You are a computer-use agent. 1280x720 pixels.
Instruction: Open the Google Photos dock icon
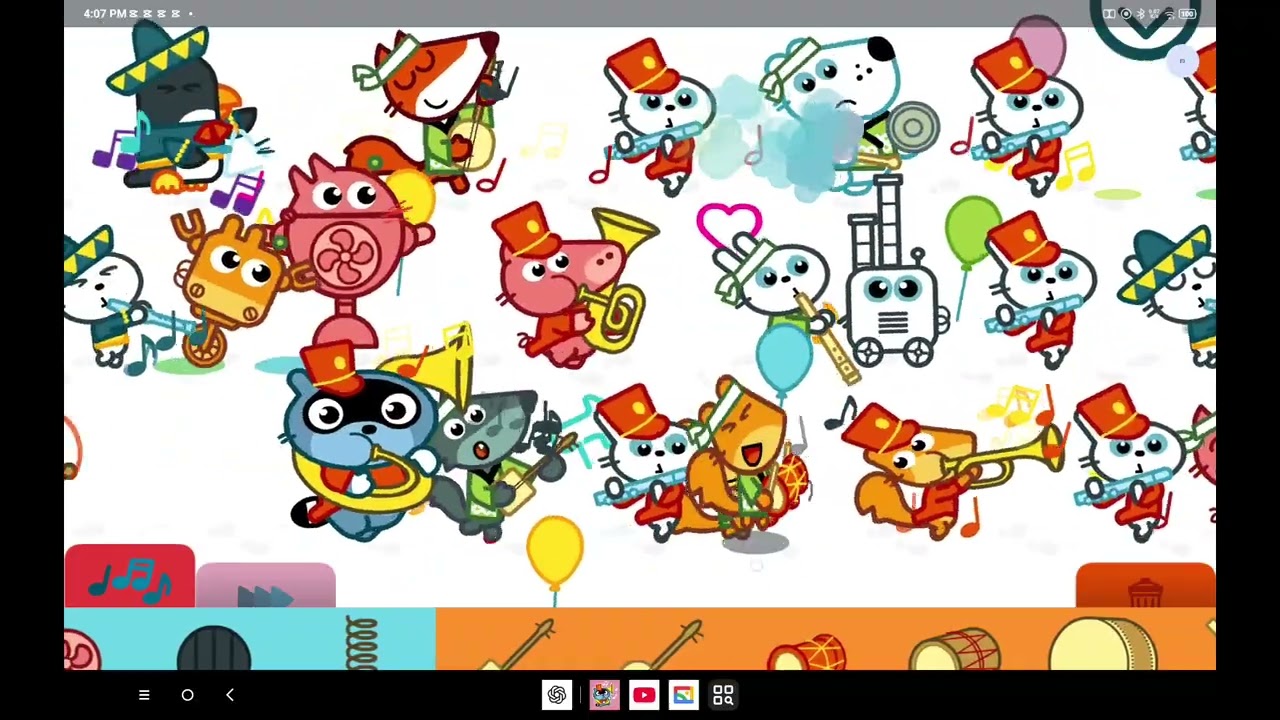[683, 695]
